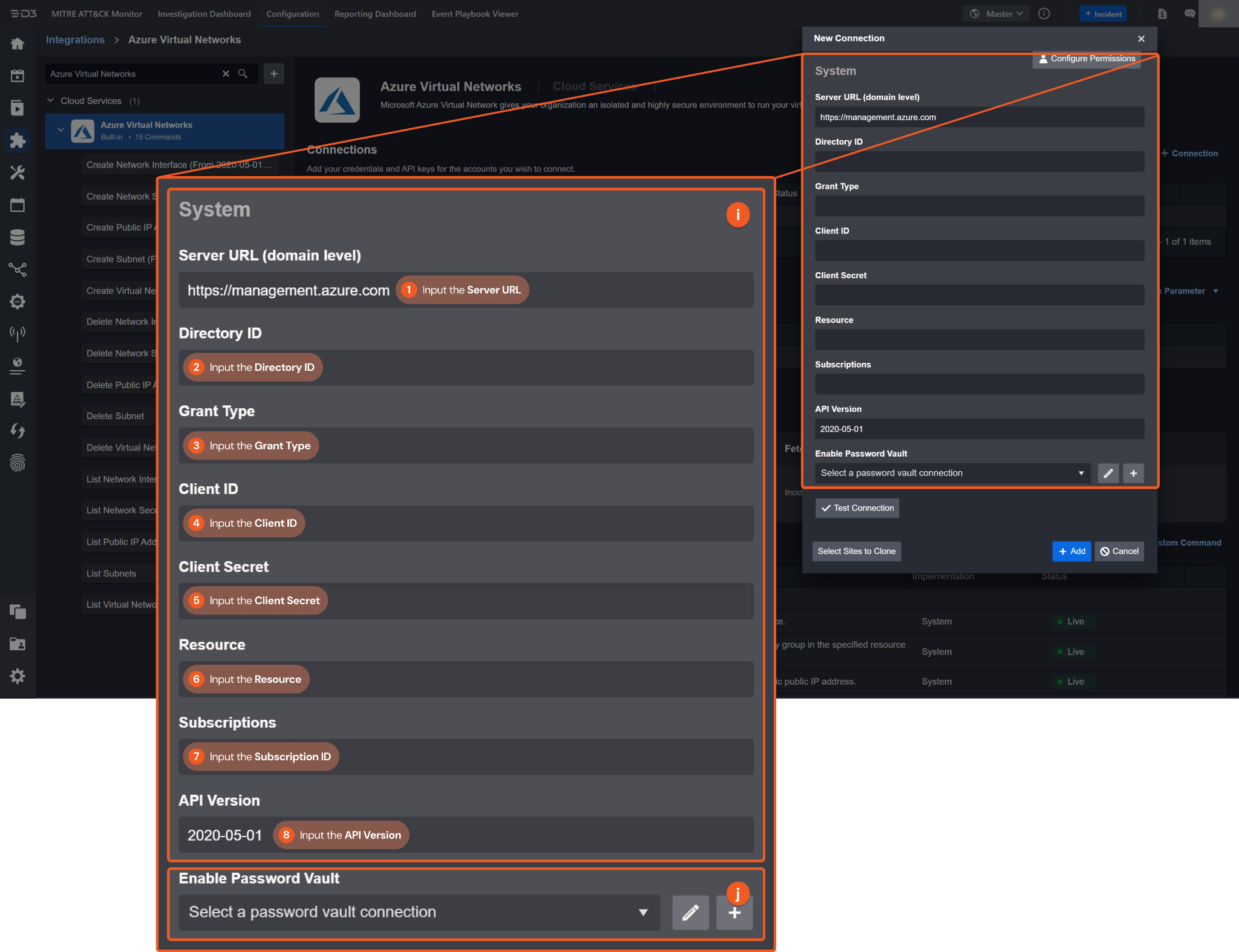
Task: Open the password vault connection dropdown
Action: pos(952,473)
